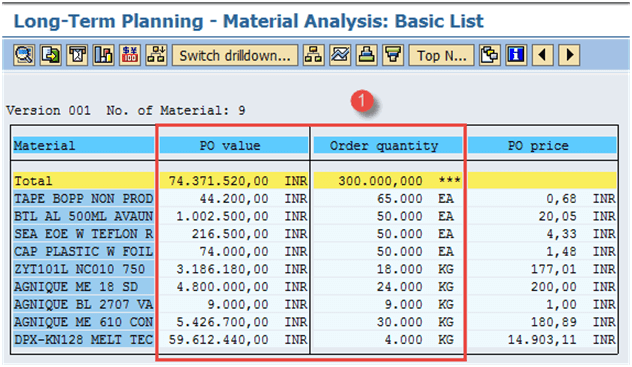
Task: Open the graphics line chart icon
Action: pos(340,55)
